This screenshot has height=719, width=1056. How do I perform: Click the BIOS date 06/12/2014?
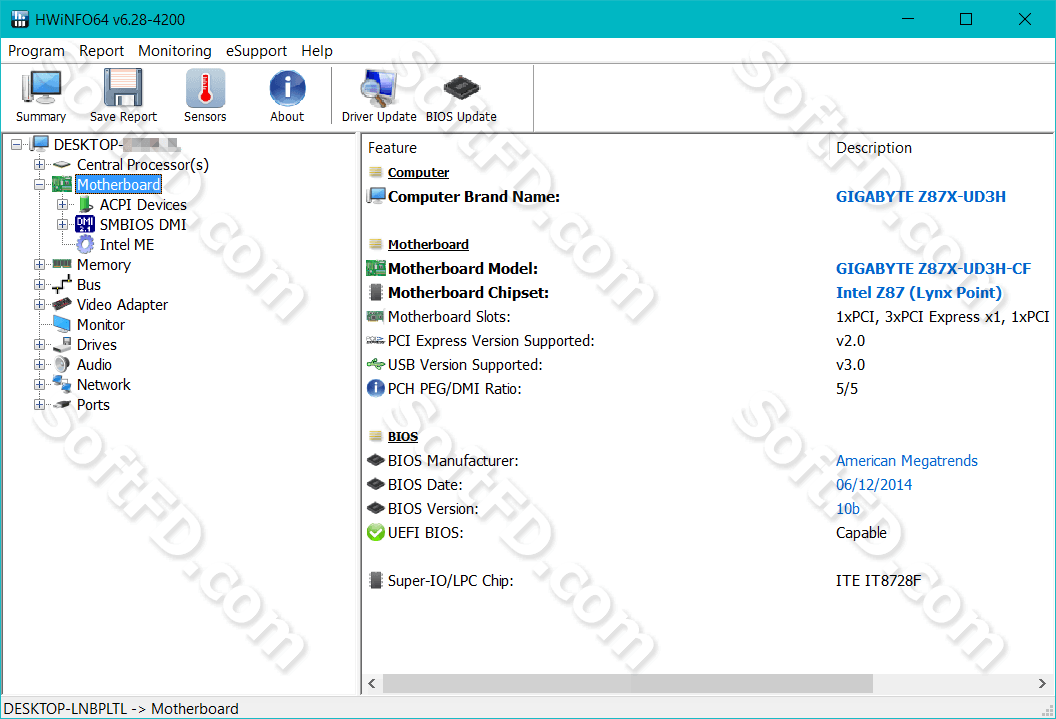873,485
